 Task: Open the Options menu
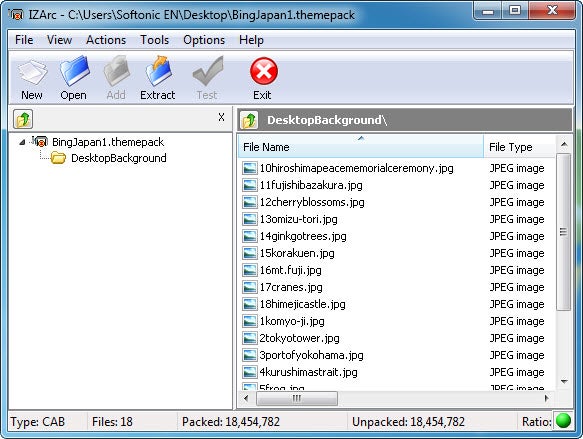pyautogui.click(x=204, y=40)
